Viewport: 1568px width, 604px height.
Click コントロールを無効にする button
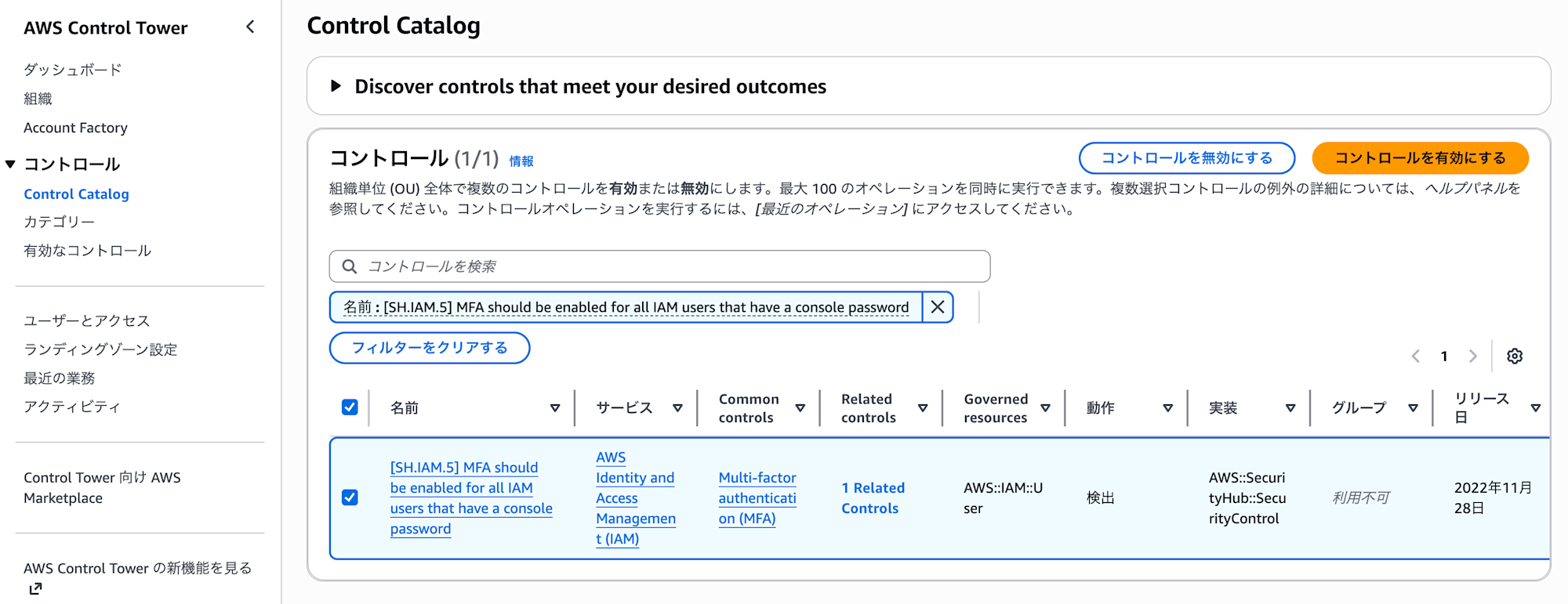(1186, 158)
